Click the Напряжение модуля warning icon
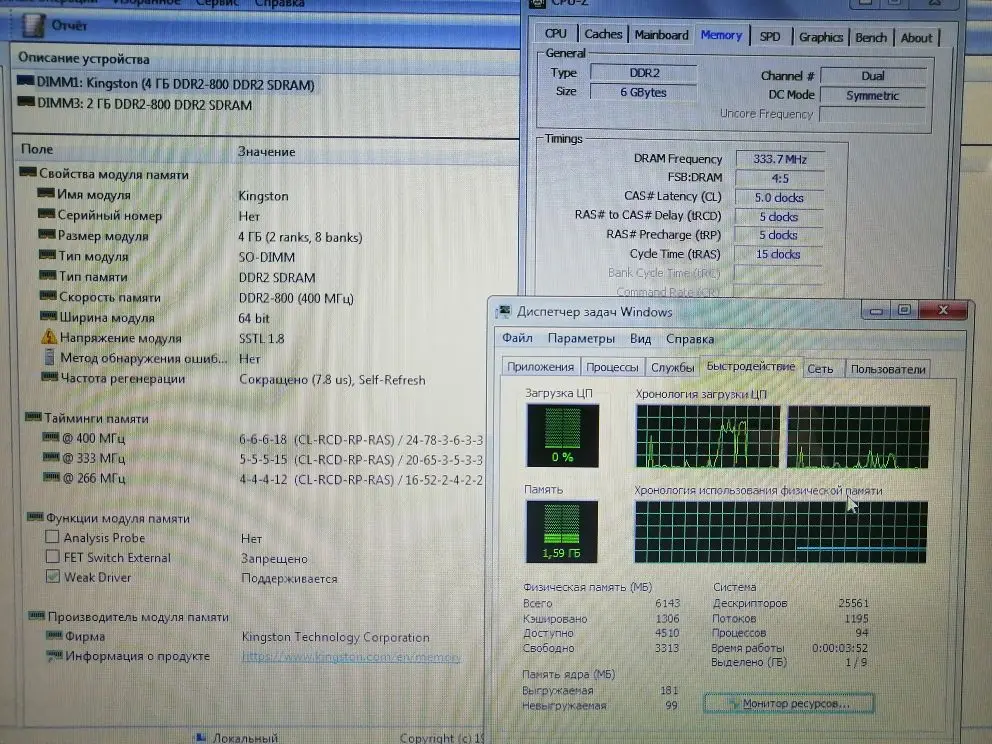 [49, 337]
